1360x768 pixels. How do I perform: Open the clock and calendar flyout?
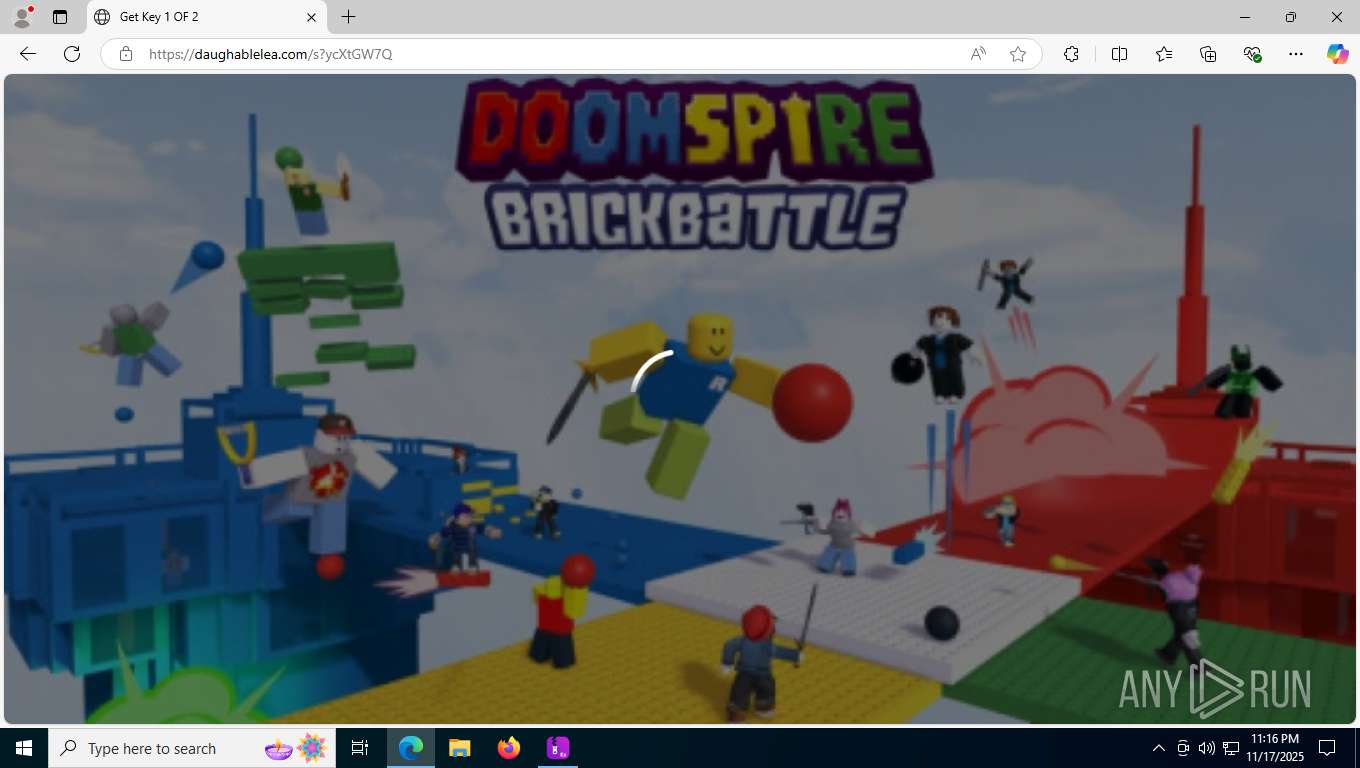(x=1275, y=748)
